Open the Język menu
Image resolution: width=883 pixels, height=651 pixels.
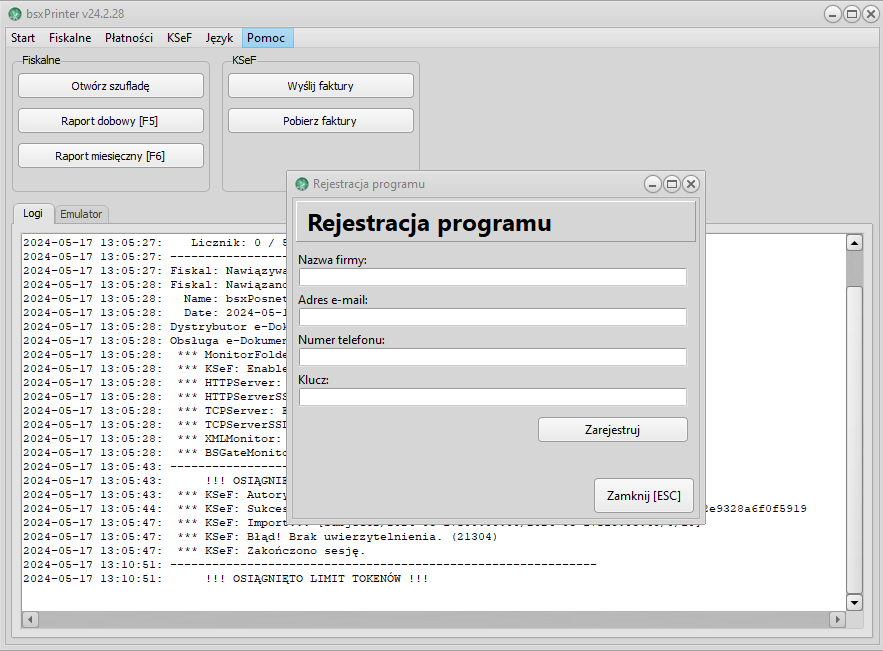[x=219, y=38]
